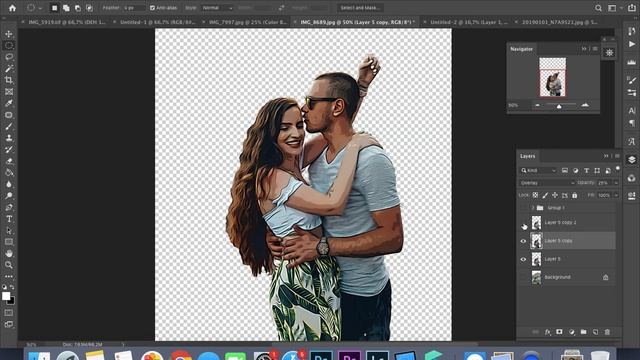Image resolution: width=640 pixels, height=360 pixels.
Task: Click the foreground color swatch
Action: (6, 296)
